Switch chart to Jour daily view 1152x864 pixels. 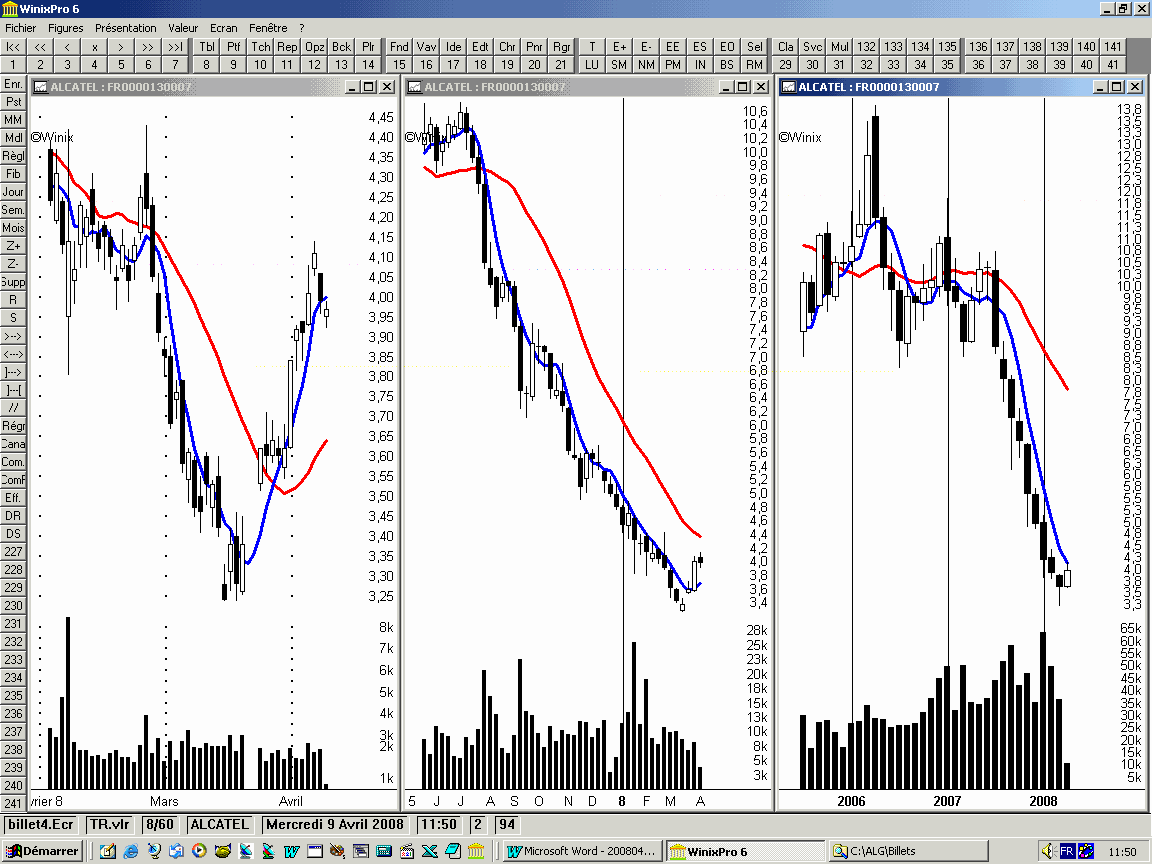[x=12, y=192]
